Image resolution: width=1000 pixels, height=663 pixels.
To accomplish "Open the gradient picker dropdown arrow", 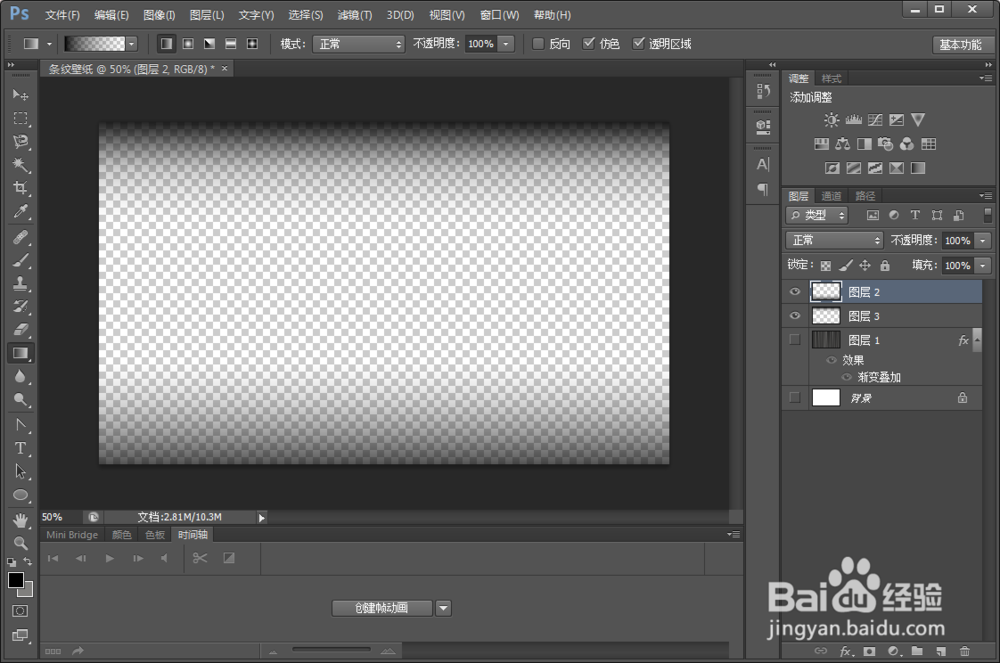I will tap(131, 43).
